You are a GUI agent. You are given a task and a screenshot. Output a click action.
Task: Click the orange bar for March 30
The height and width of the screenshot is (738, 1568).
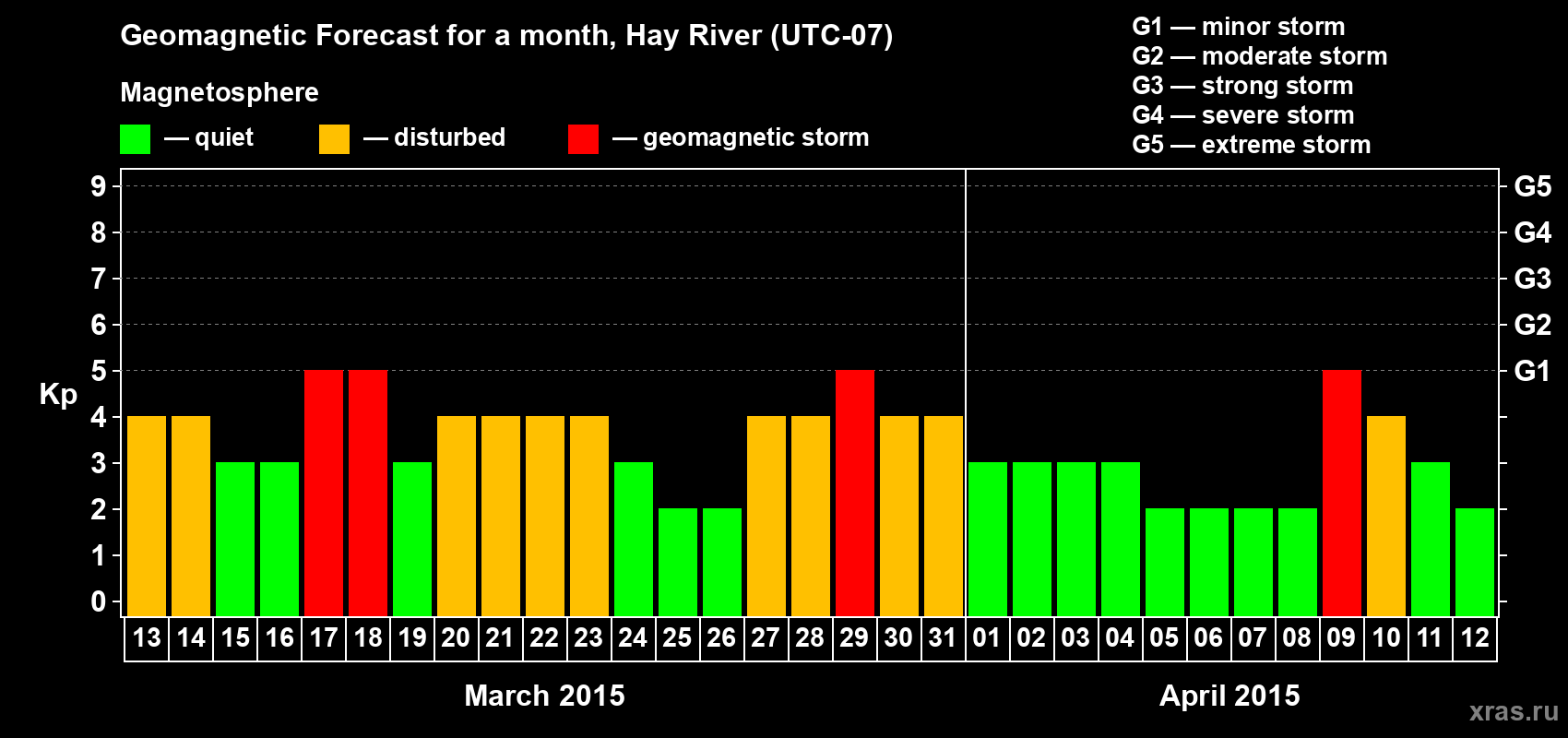tap(899, 516)
